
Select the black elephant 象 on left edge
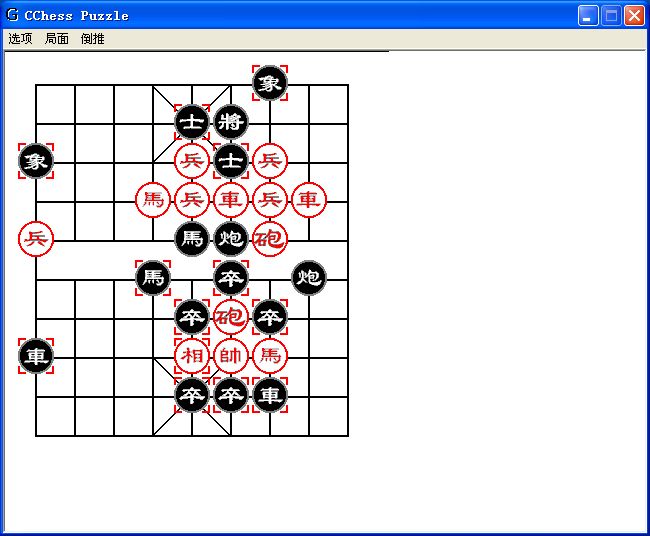pos(36,160)
